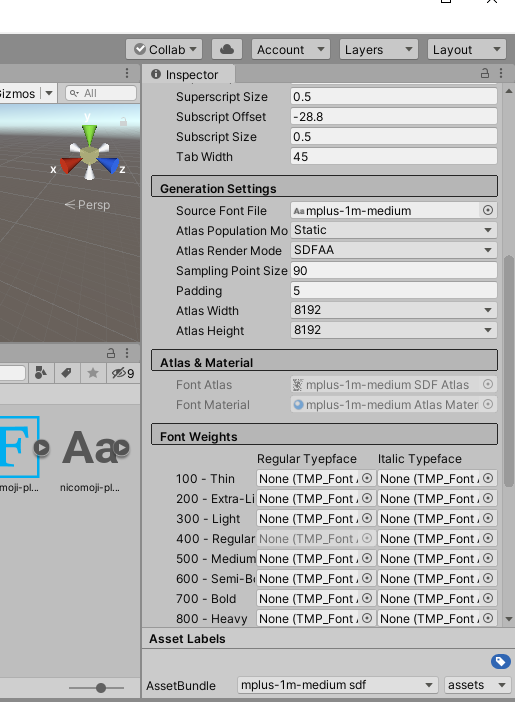Click the Asset Labels header
515x702 pixels.
[x=328, y=638]
